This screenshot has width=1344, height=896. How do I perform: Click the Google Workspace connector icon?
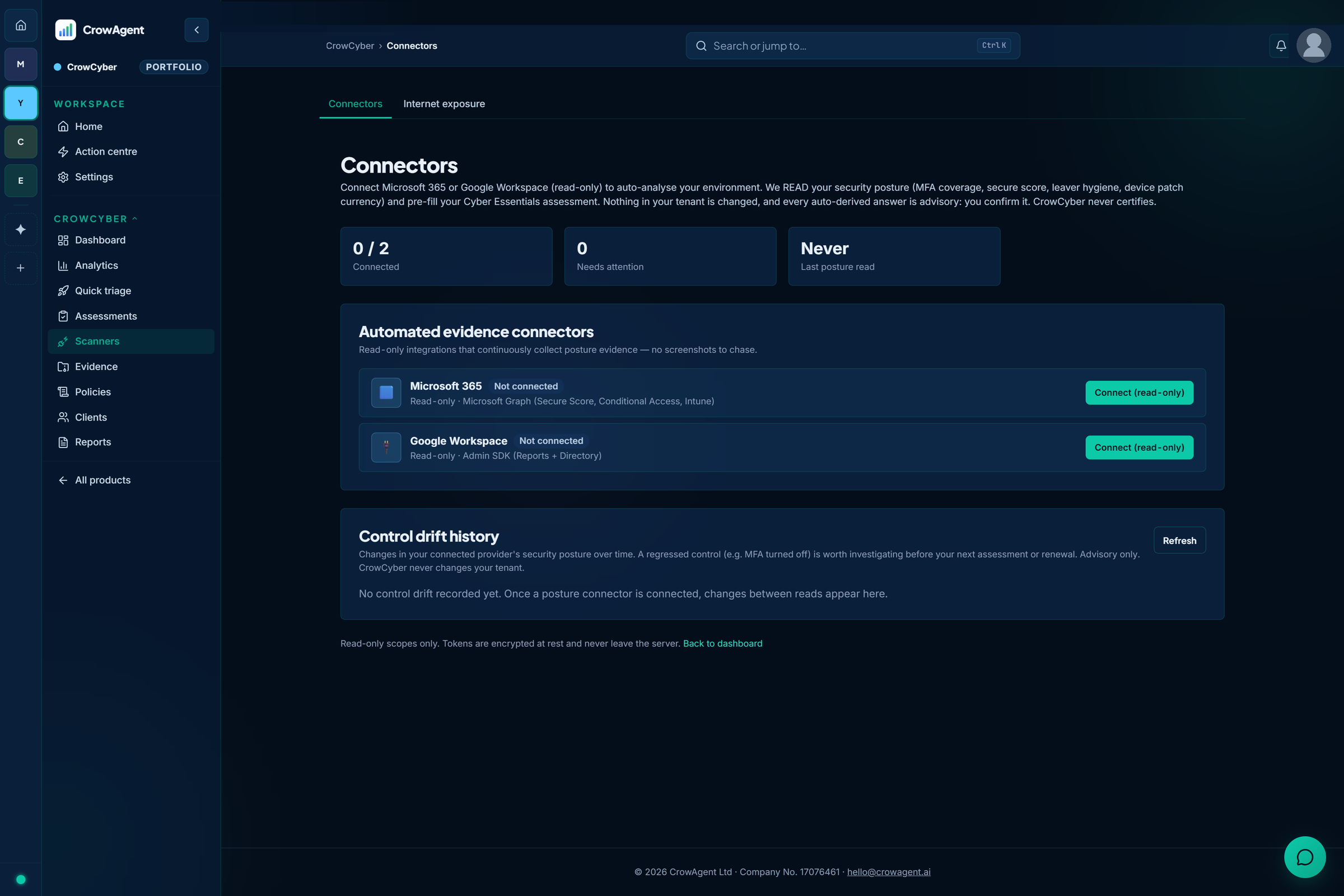(386, 447)
